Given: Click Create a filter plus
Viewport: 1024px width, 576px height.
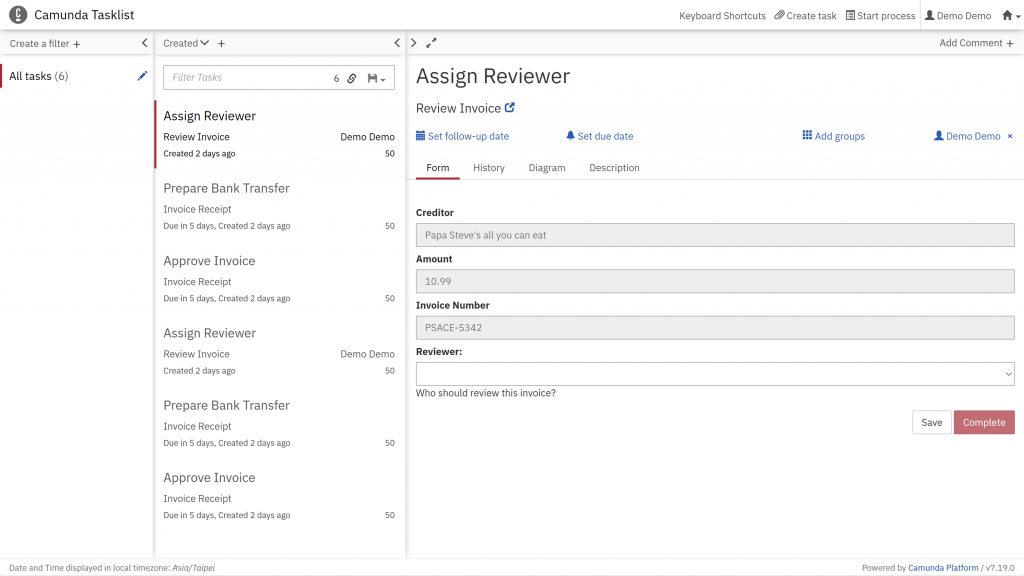Looking at the screenshot, I should (x=45, y=44).
